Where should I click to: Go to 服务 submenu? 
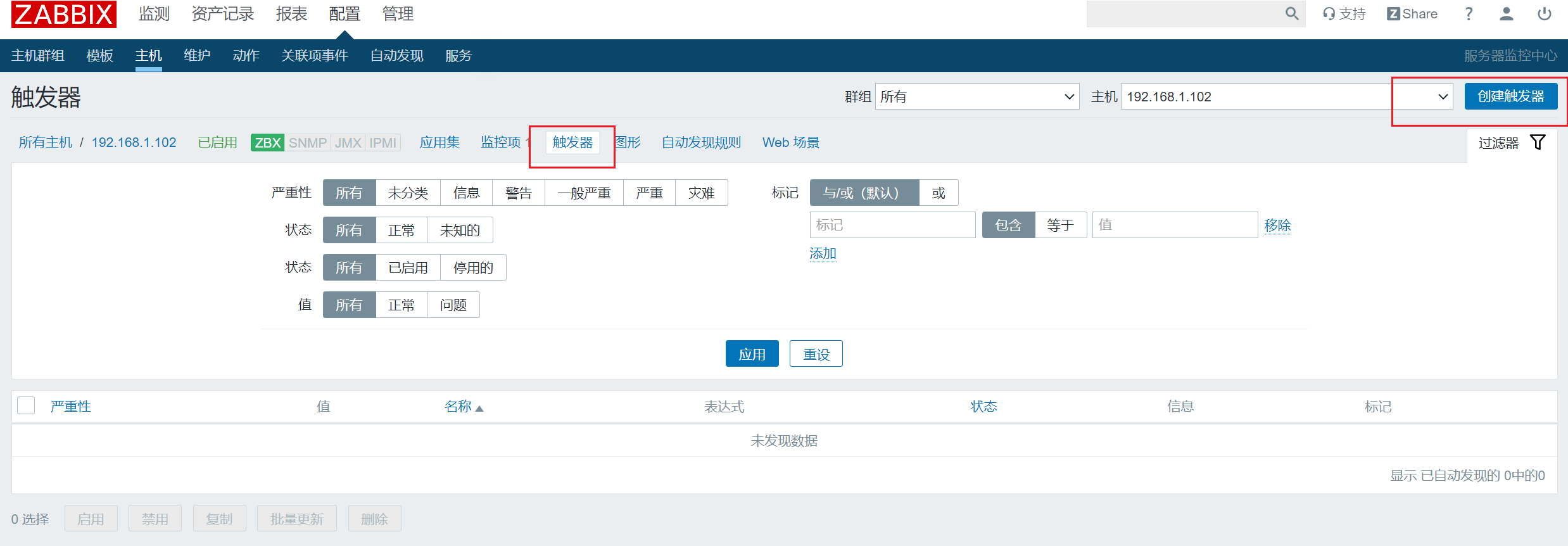458,56
